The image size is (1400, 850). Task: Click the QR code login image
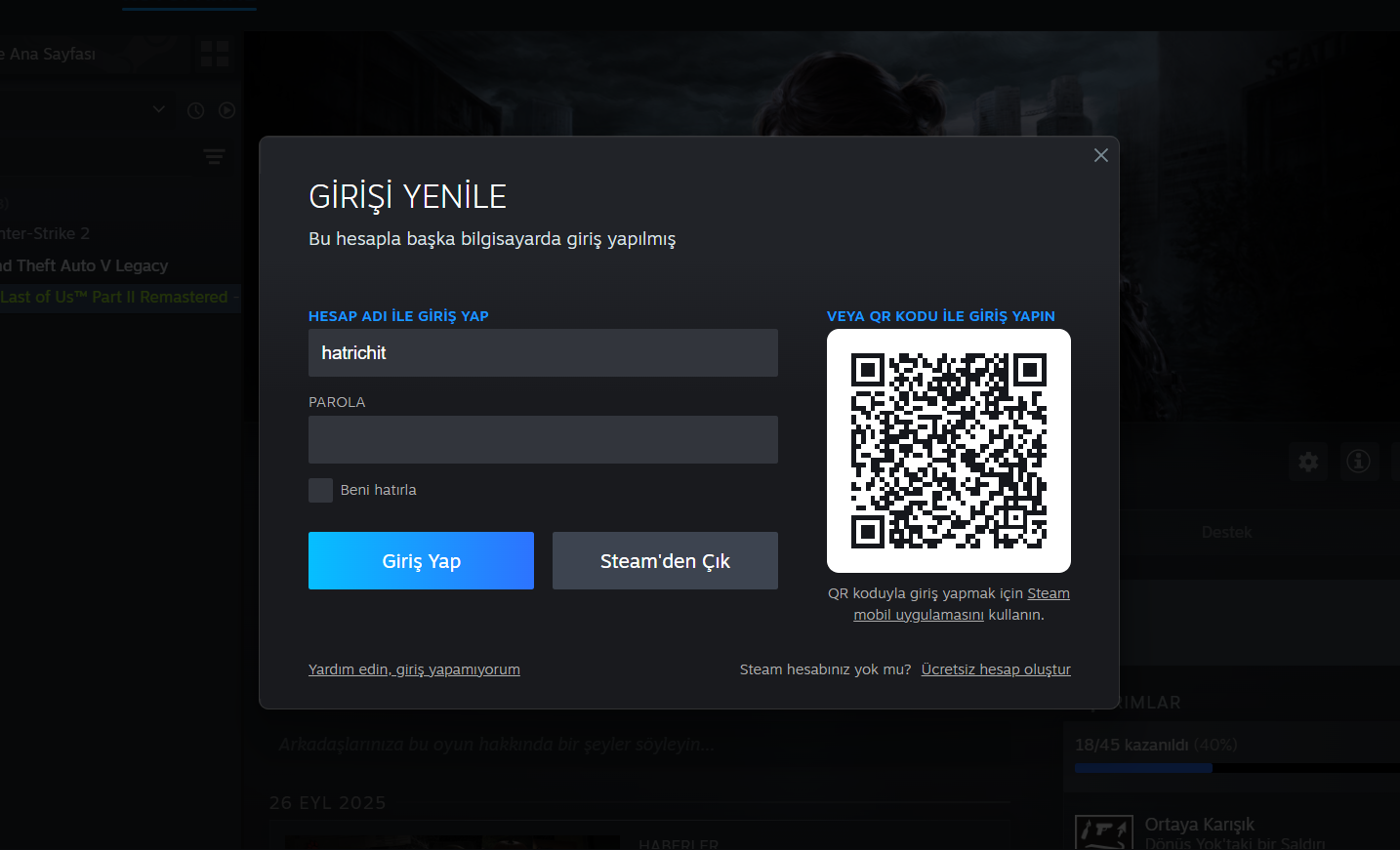[x=949, y=451]
